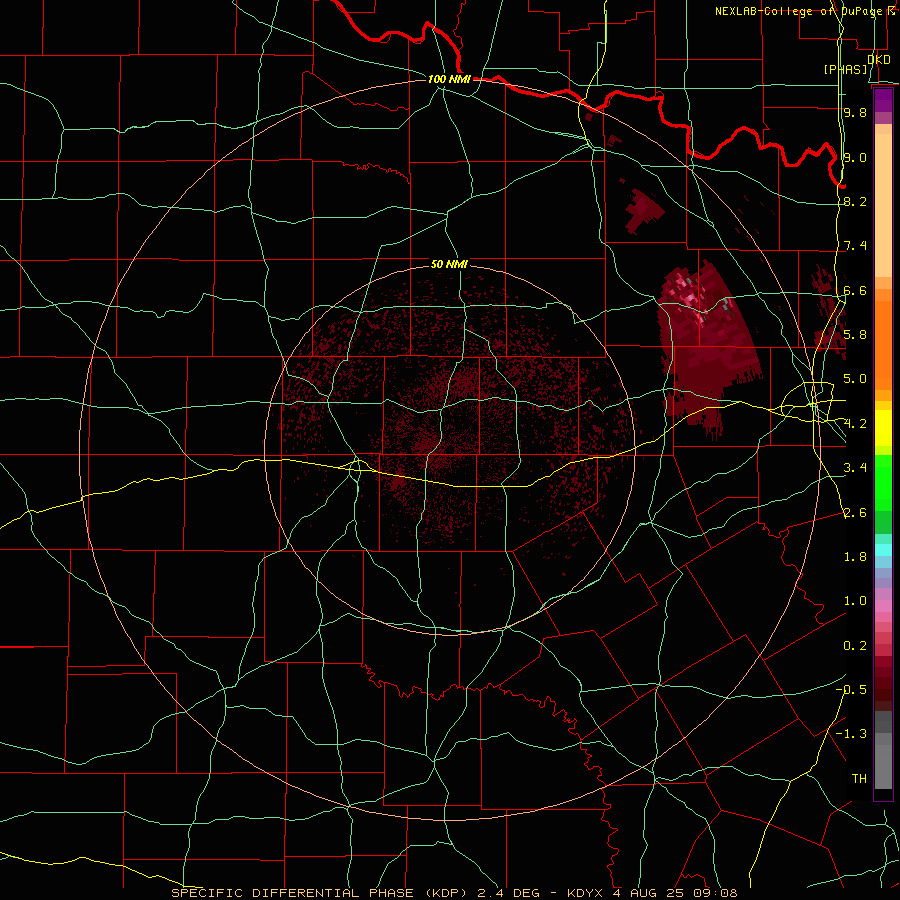The image size is (900, 900).
Task: Click the [PHAS] legend unit label
Action: point(846,69)
